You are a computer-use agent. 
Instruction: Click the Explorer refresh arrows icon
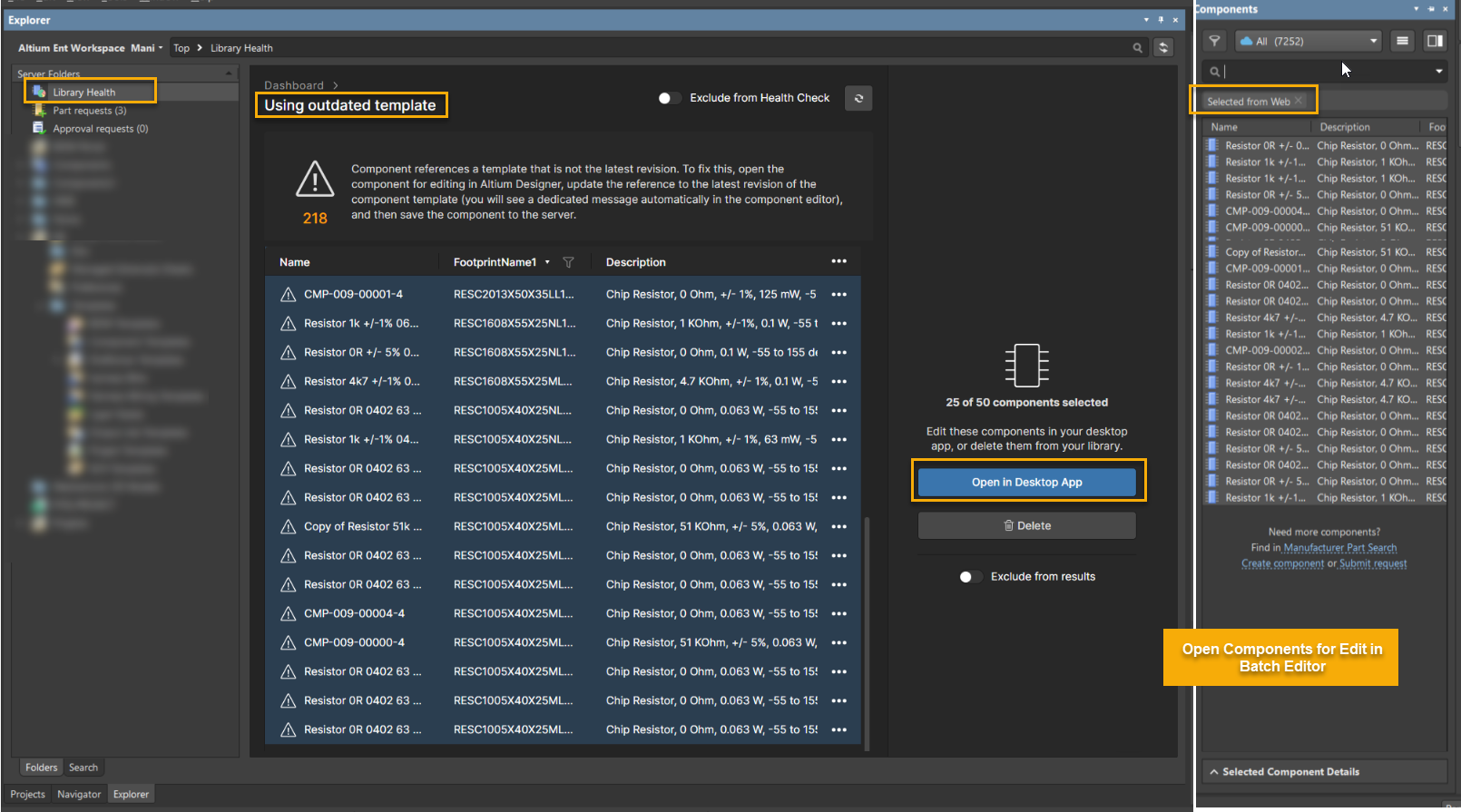[1163, 48]
